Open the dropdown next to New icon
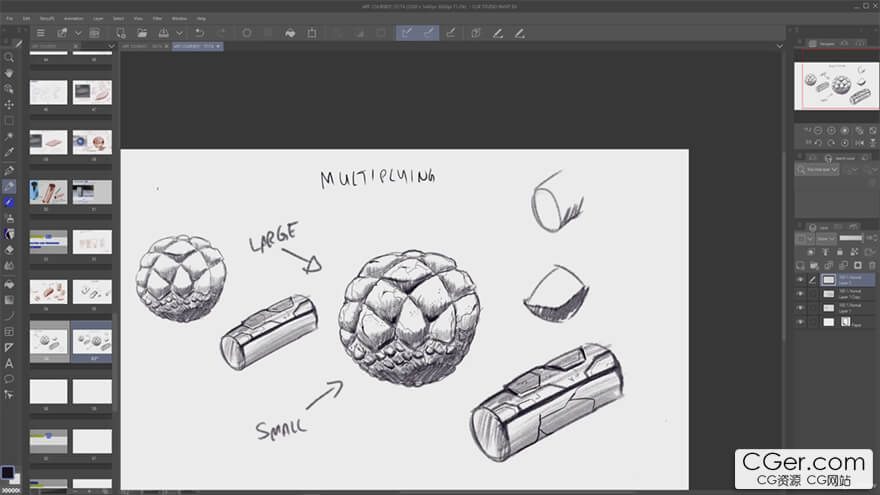The height and width of the screenshot is (495, 880). [x=78, y=33]
